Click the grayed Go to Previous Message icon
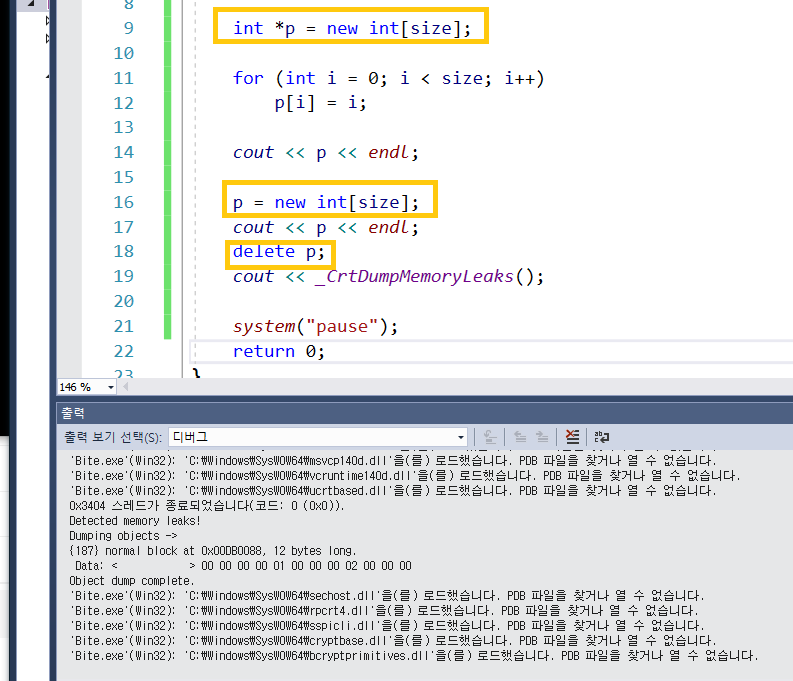The height and width of the screenshot is (681, 793). pos(520,437)
